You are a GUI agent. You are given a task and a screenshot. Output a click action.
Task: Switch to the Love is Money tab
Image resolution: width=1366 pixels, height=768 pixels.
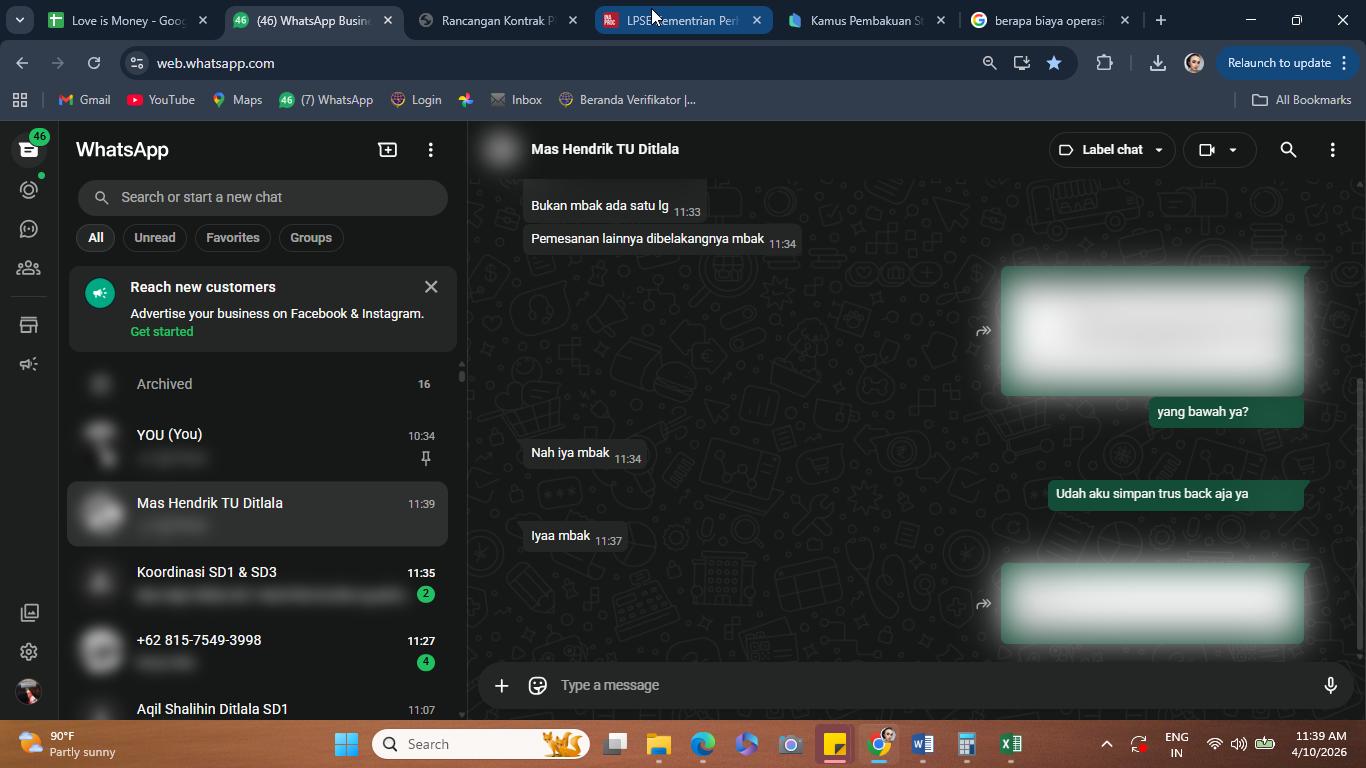click(x=129, y=20)
